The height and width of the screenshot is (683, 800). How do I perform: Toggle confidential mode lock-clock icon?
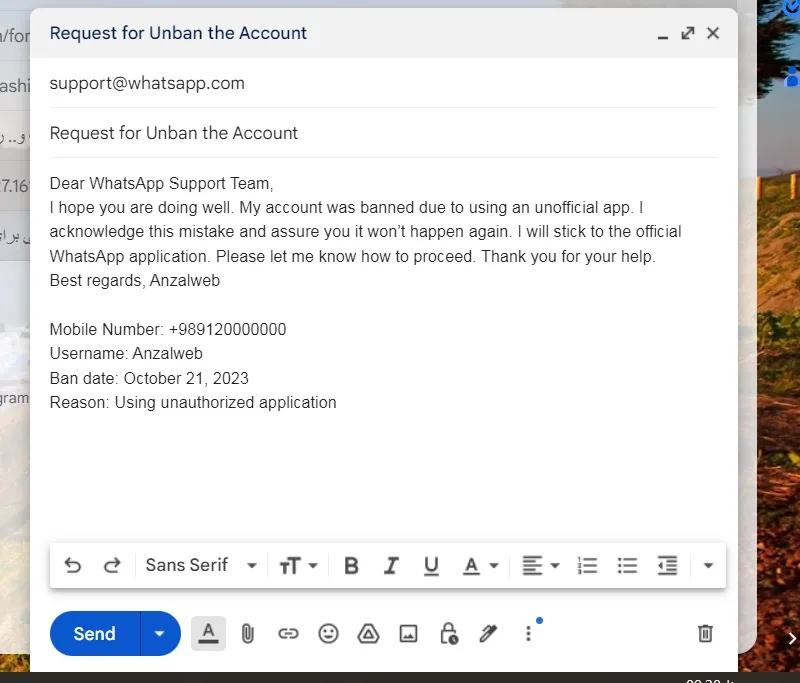point(448,634)
